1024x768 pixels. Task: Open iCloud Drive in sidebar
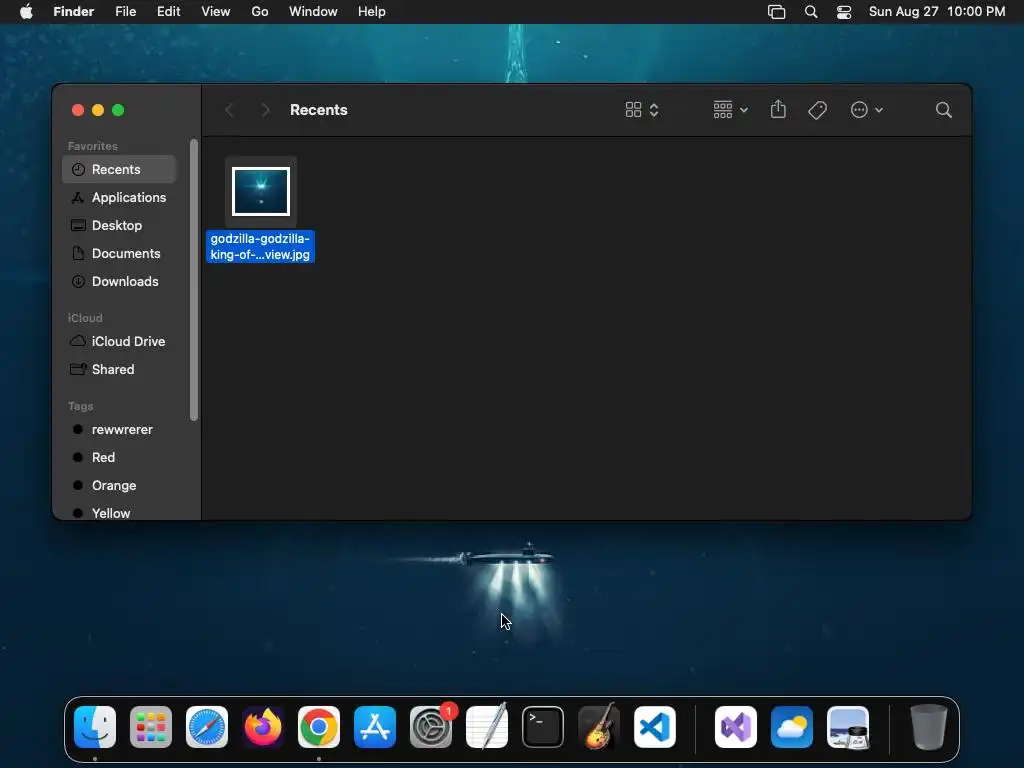point(119,342)
